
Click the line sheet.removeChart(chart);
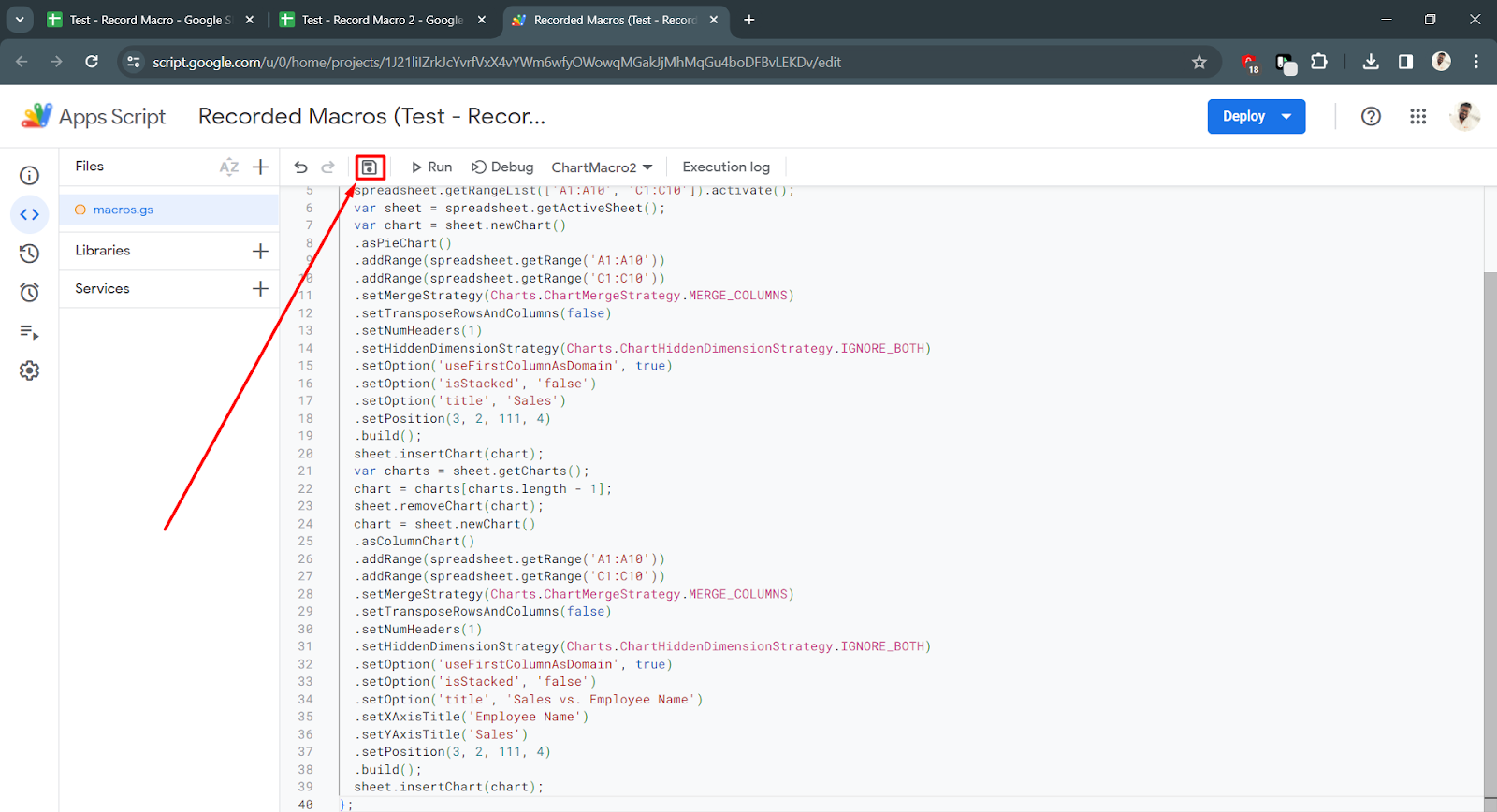point(448,506)
